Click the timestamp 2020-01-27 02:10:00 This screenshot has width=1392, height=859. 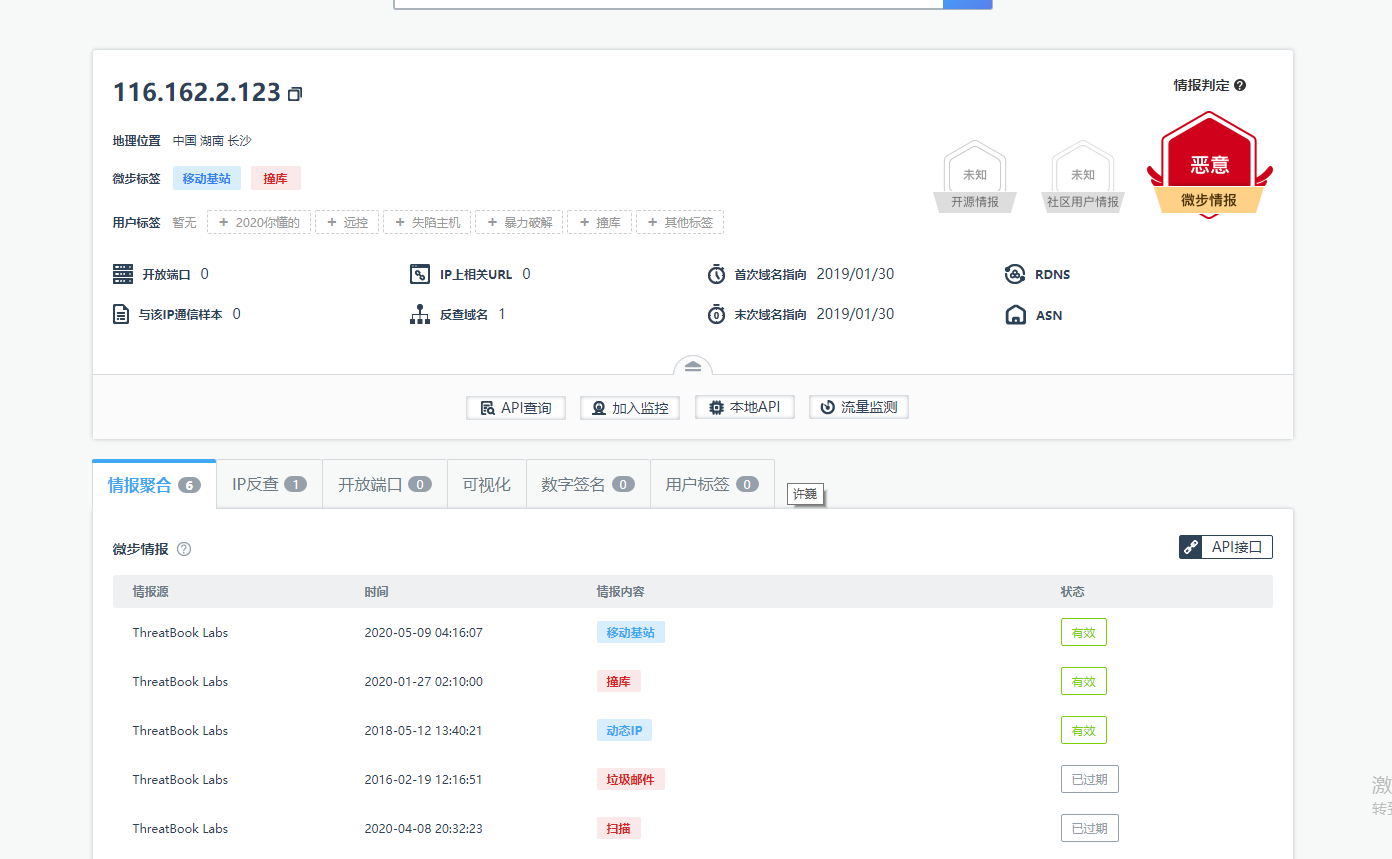(424, 681)
